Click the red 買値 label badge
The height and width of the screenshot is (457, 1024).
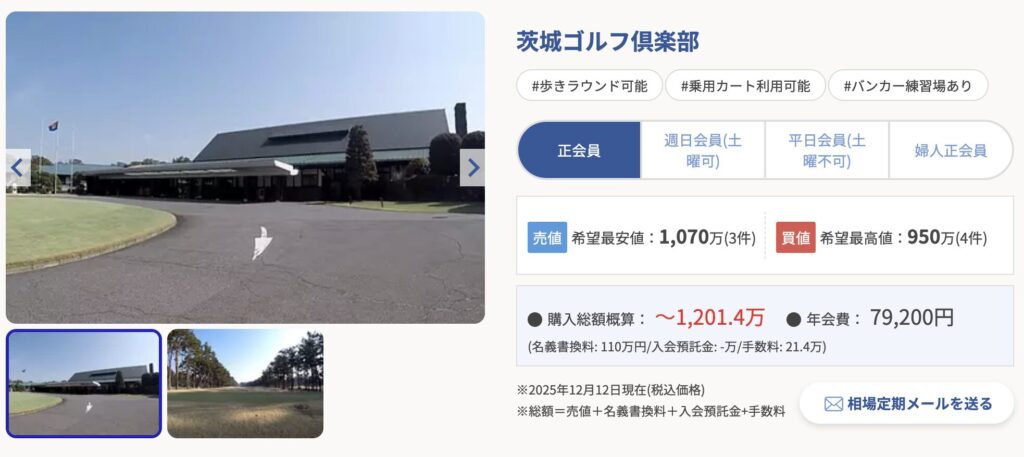coord(795,238)
